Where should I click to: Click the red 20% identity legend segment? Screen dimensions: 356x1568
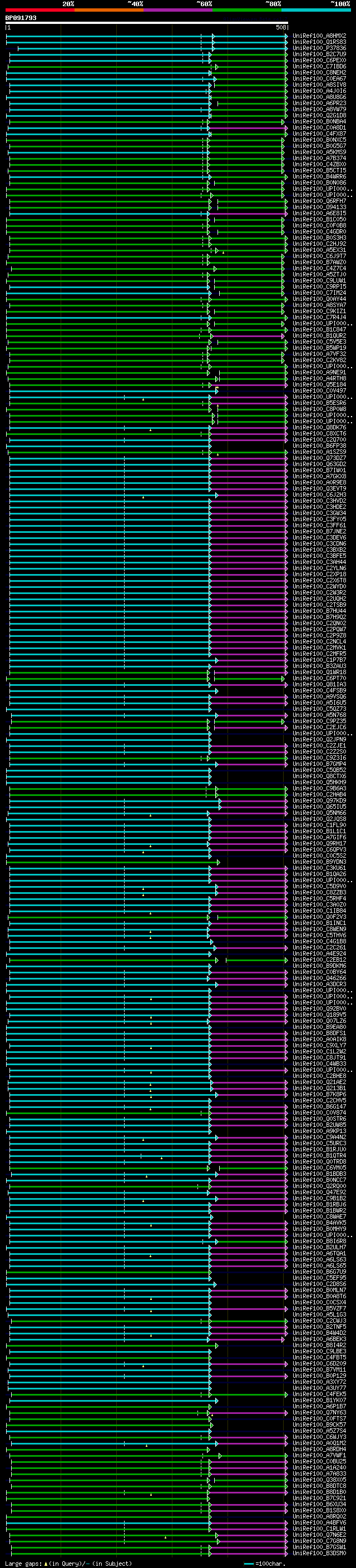[40, 10]
